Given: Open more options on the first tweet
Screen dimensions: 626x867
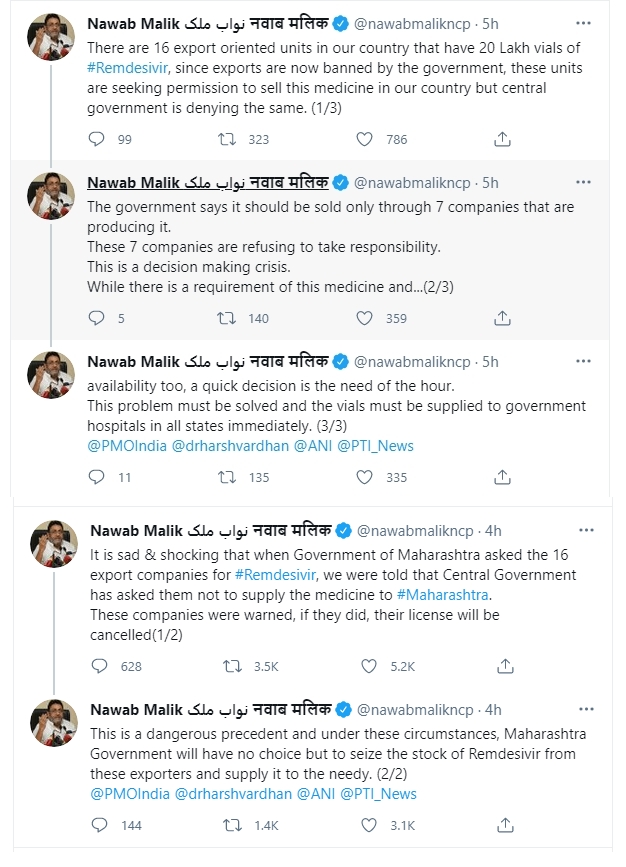Looking at the screenshot, I should pos(583,22).
